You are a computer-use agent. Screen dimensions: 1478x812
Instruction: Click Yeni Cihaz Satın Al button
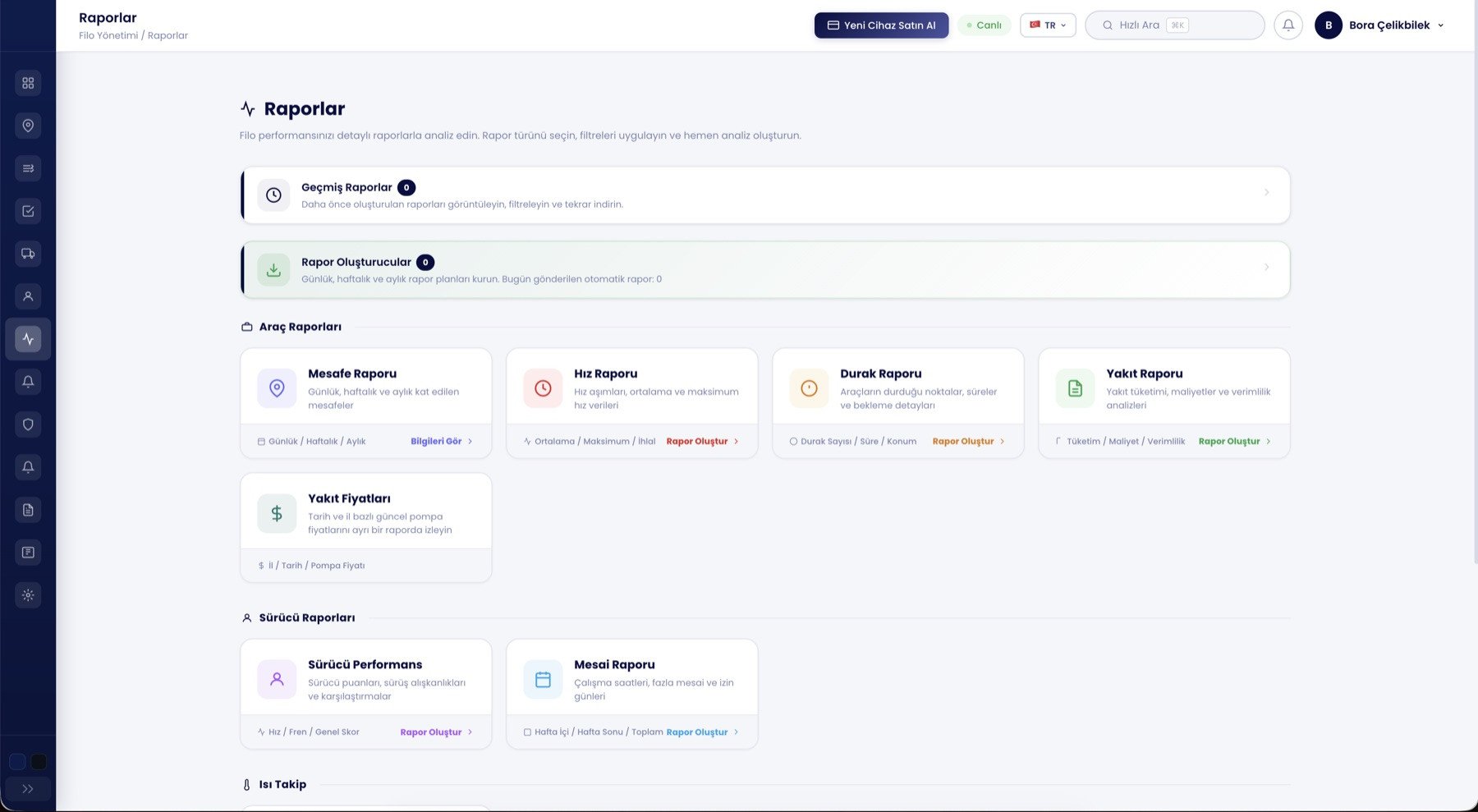[881, 25]
